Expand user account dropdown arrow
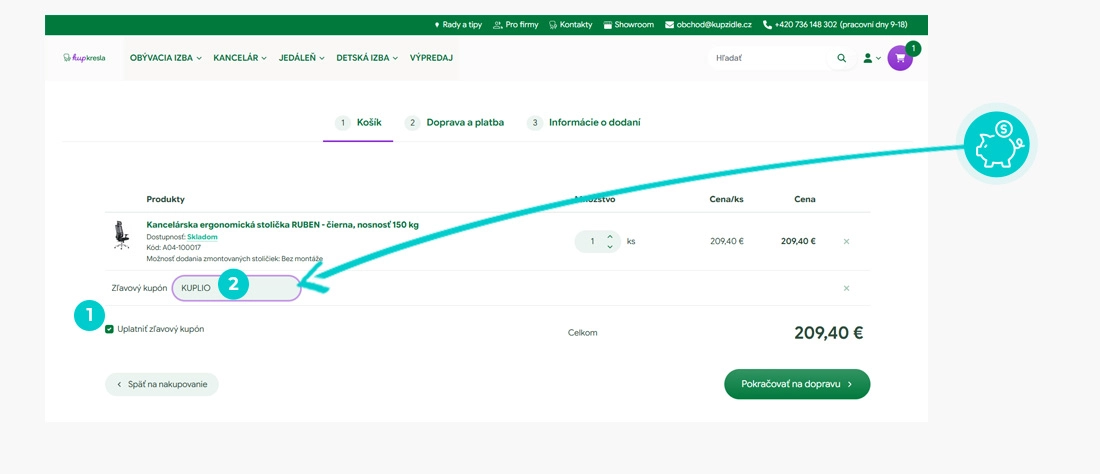Screen dimensions: 1100x474 tap(878, 59)
